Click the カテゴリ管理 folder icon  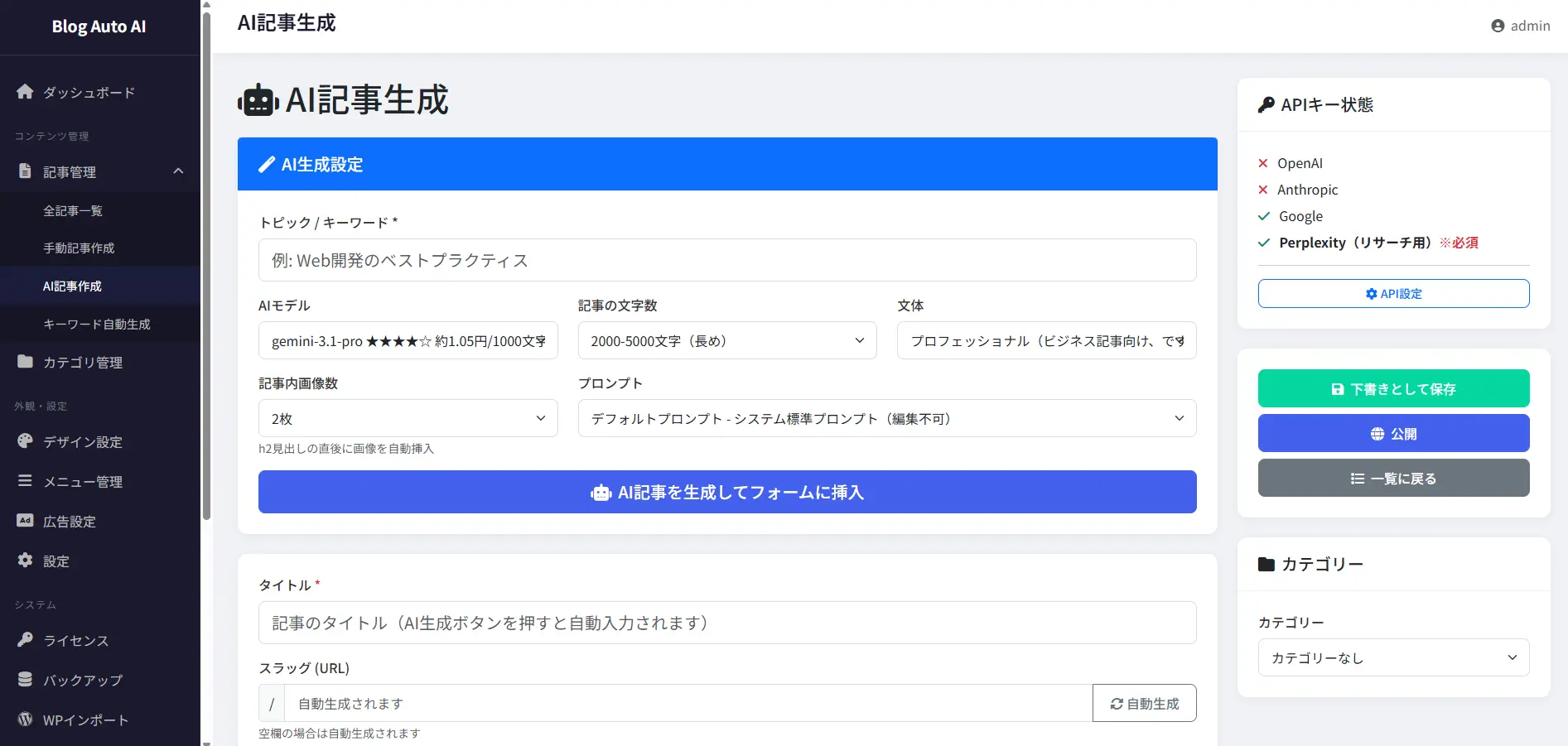pyautogui.click(x=25, y=362)
